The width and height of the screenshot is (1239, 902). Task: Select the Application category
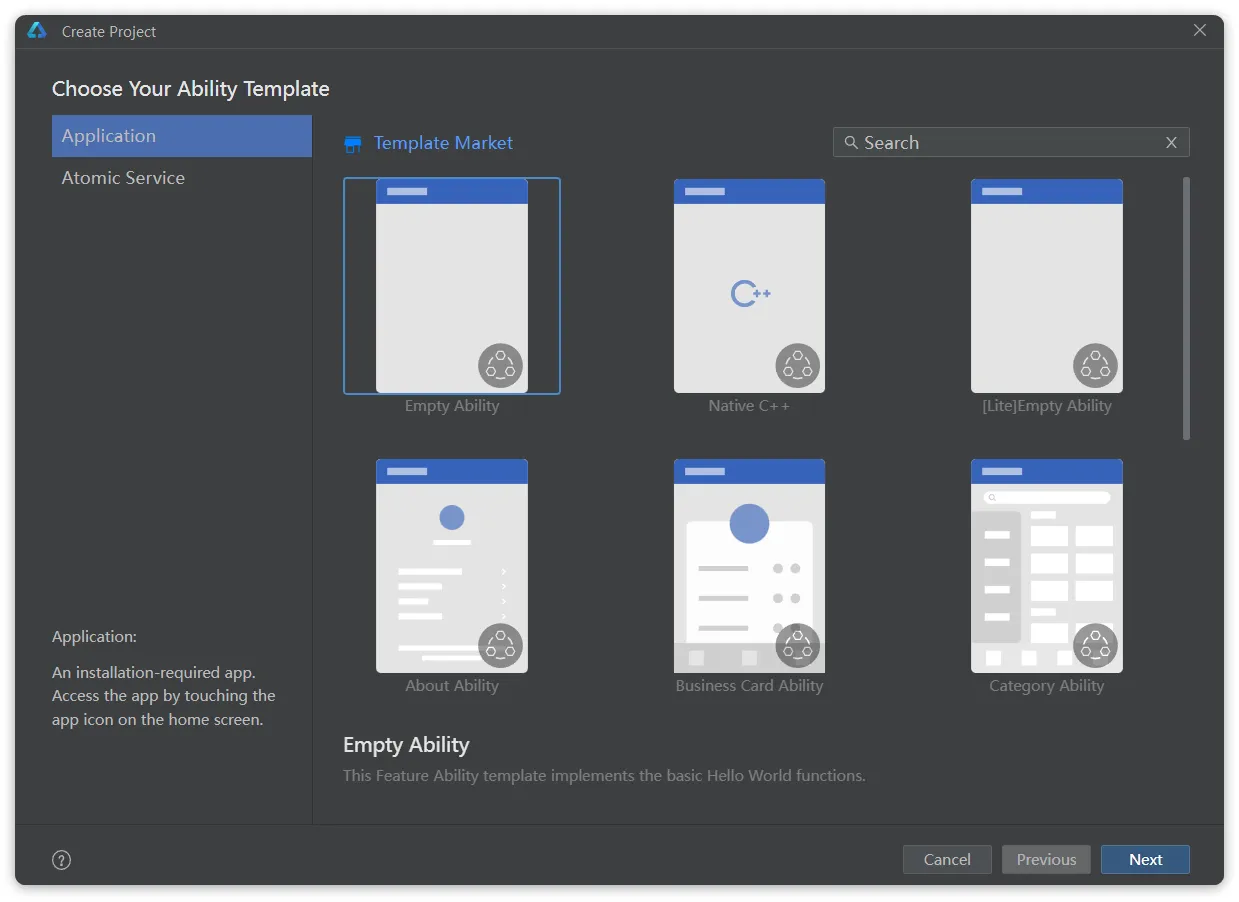[182, 136]
